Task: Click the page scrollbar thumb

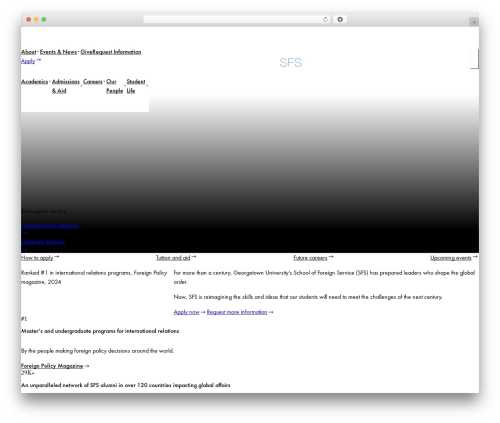Action: (x=475, y=59)
